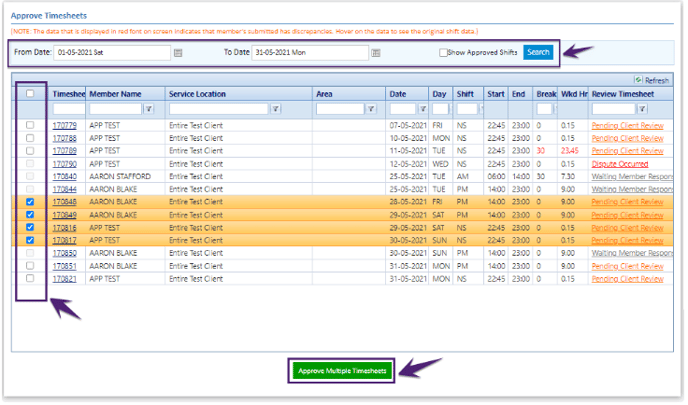
Task: Click the Date column filter icon
Action: coord(423,109)
